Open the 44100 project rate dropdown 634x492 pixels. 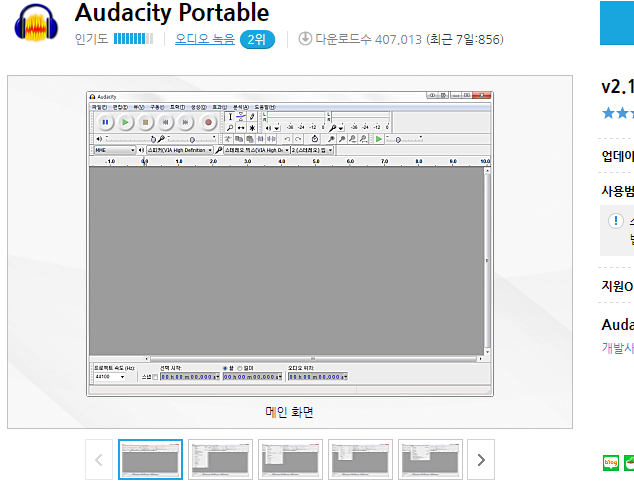[x=110, y=377]
